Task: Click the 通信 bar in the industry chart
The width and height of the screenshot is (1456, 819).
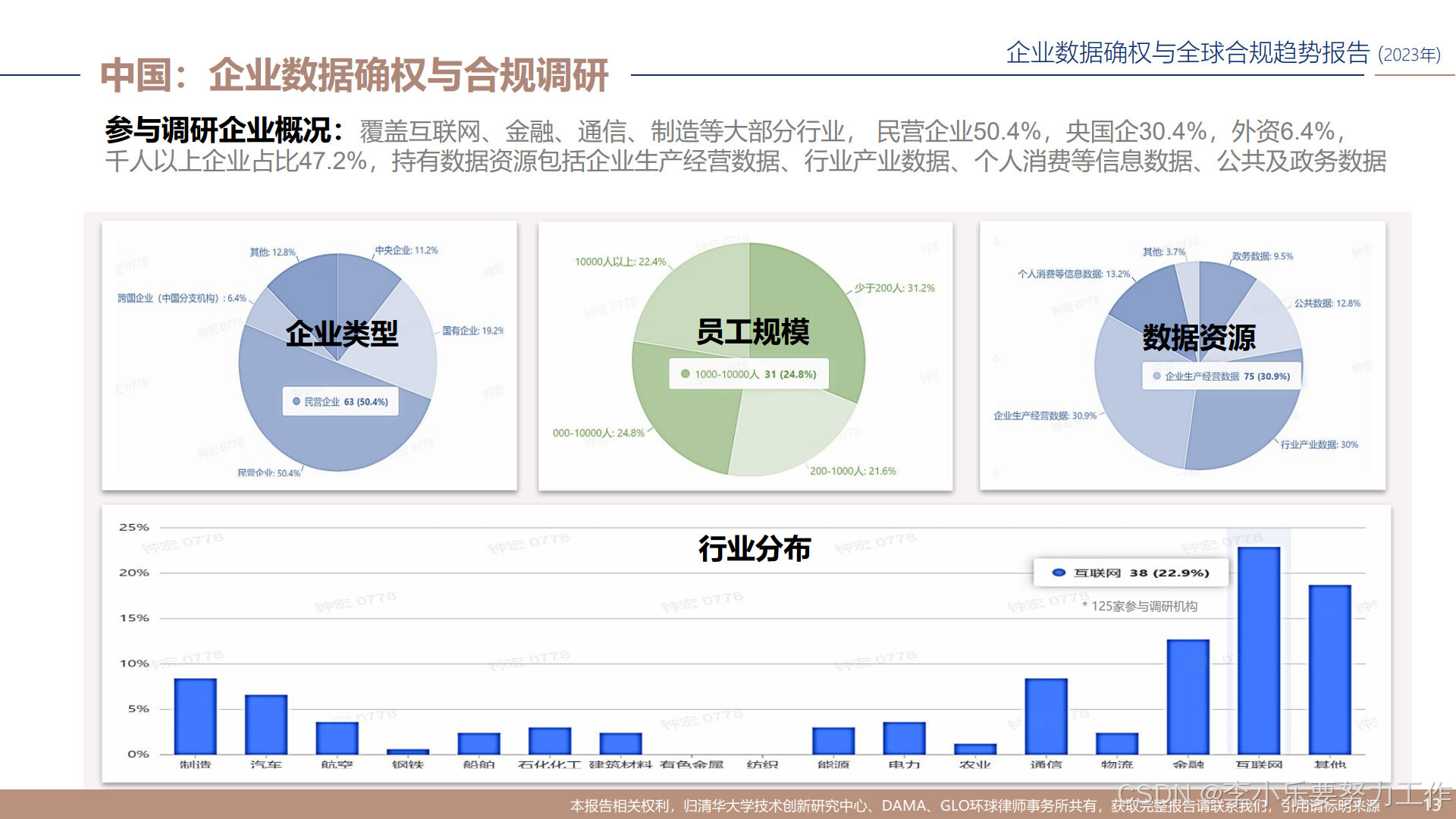Action: coord(1046,716)
